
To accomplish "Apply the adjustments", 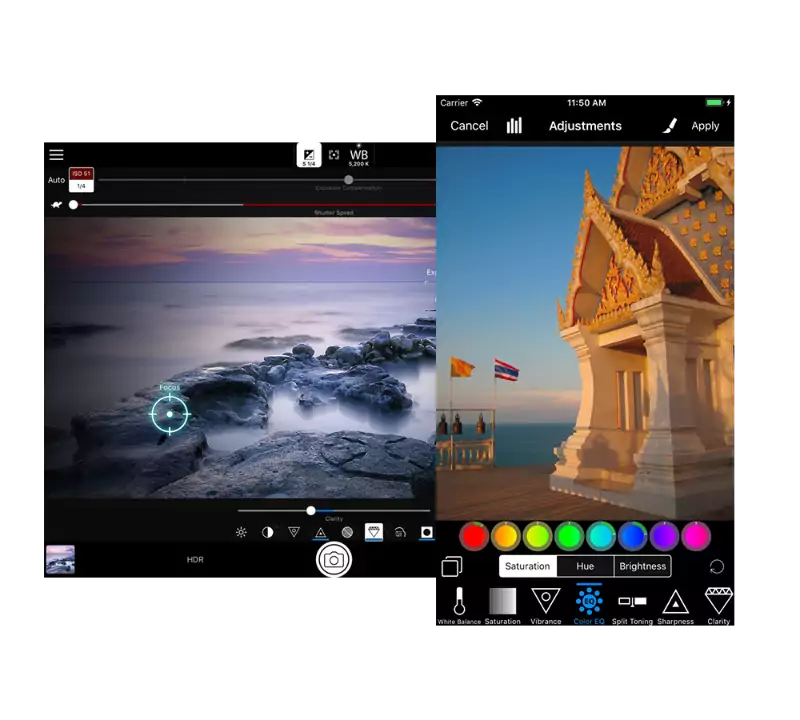I will (x=705, y=126).
